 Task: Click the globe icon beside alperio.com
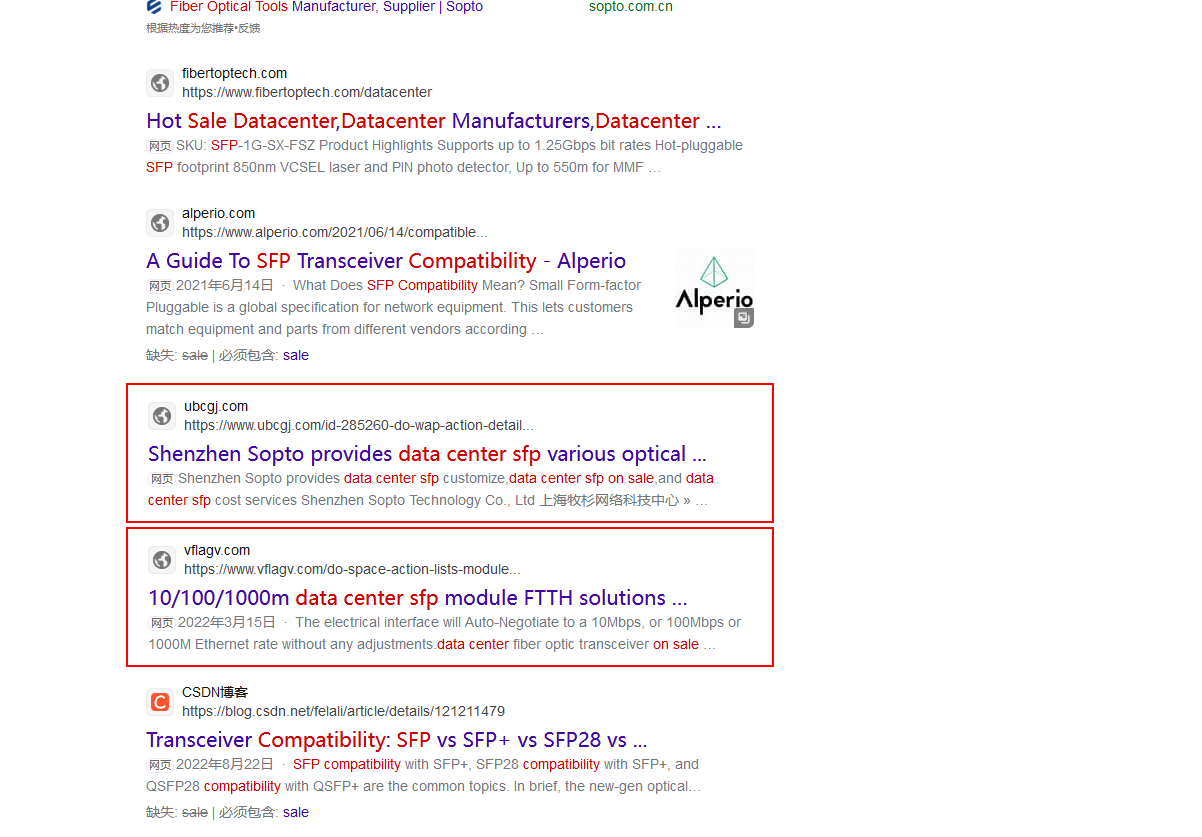(160, 223)
